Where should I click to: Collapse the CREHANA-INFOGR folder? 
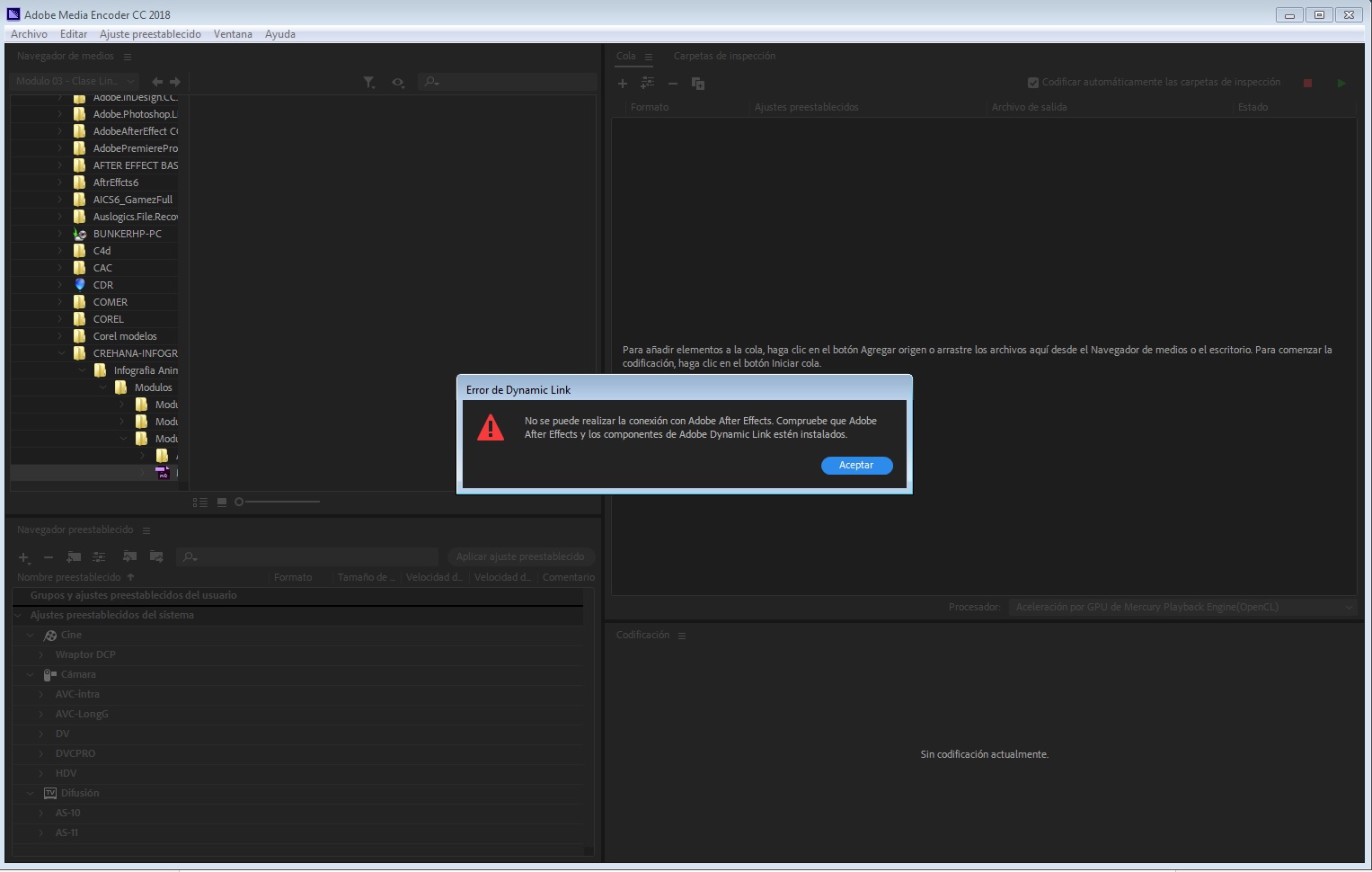tap(61, 353)
